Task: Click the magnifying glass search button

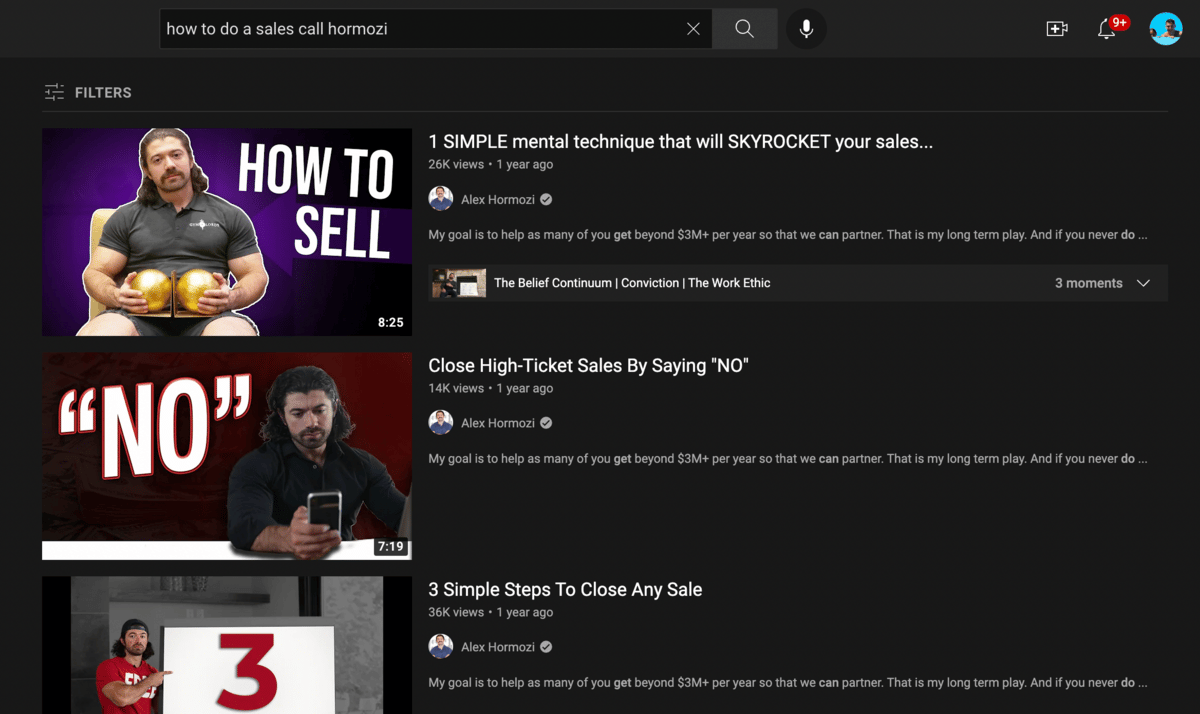Action: point(744,29)
